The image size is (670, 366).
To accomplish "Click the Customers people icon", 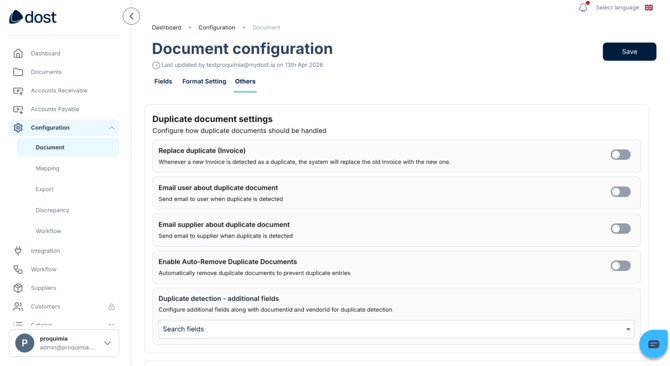I will coord(18,307).
